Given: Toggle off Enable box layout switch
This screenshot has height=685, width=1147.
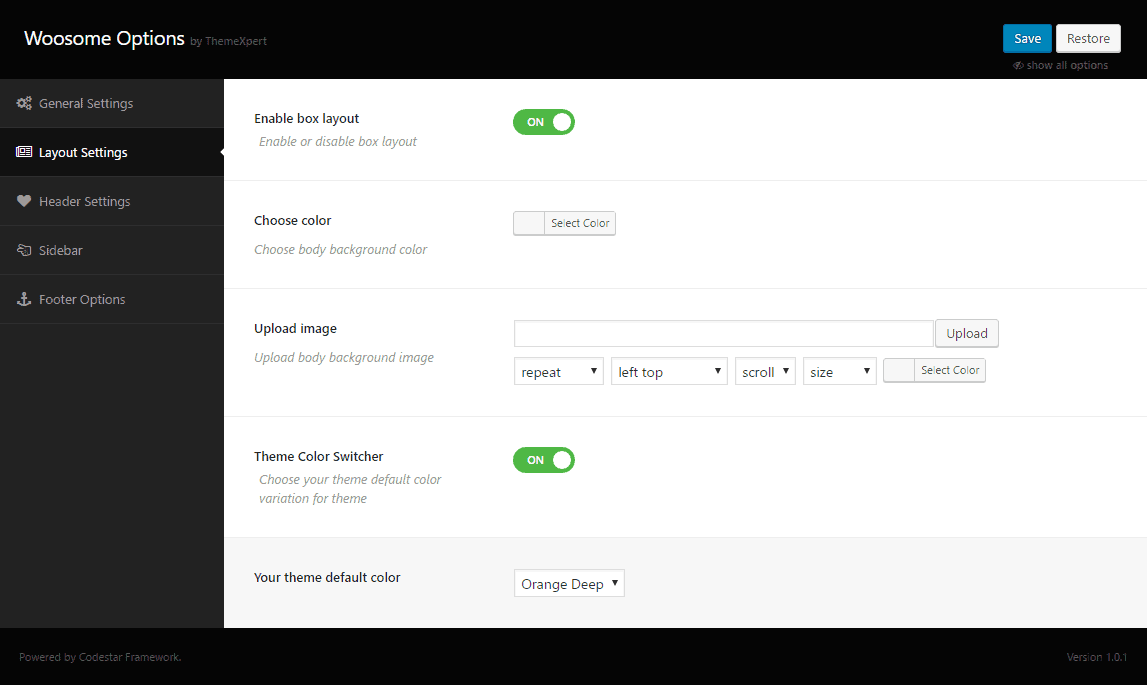Looking at the screenshot, I should [544, 121].
